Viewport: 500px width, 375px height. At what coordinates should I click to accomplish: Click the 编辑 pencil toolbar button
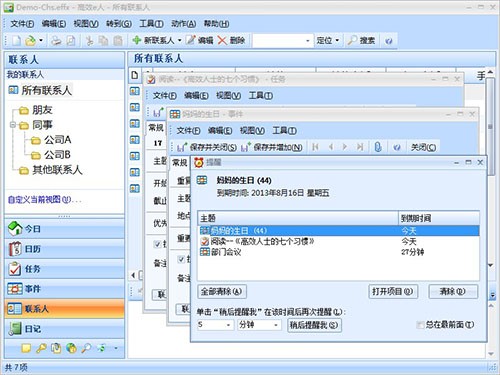pos(199,41)
